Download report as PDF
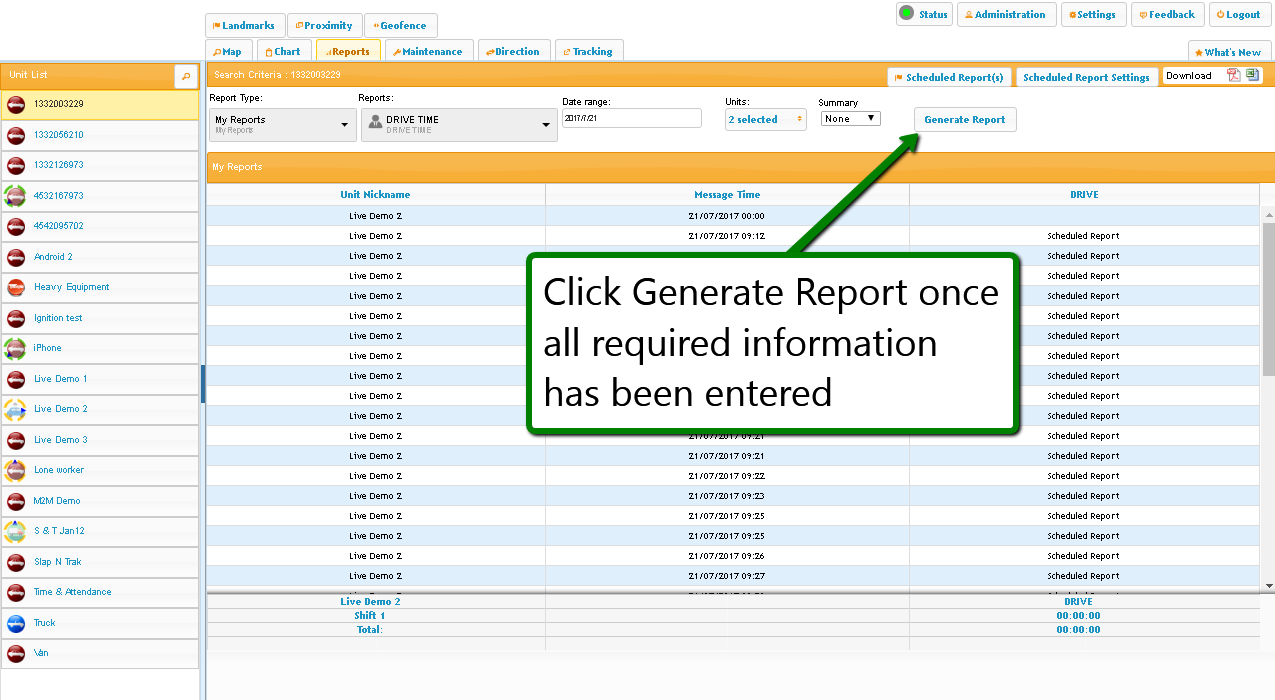1275x700 pixels. tap(1234, 76)
